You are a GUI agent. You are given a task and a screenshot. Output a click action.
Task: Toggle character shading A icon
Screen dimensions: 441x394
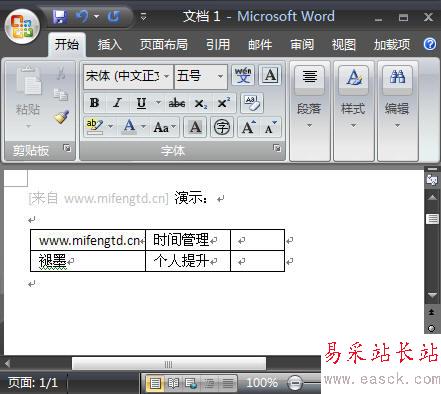(195, 127)
